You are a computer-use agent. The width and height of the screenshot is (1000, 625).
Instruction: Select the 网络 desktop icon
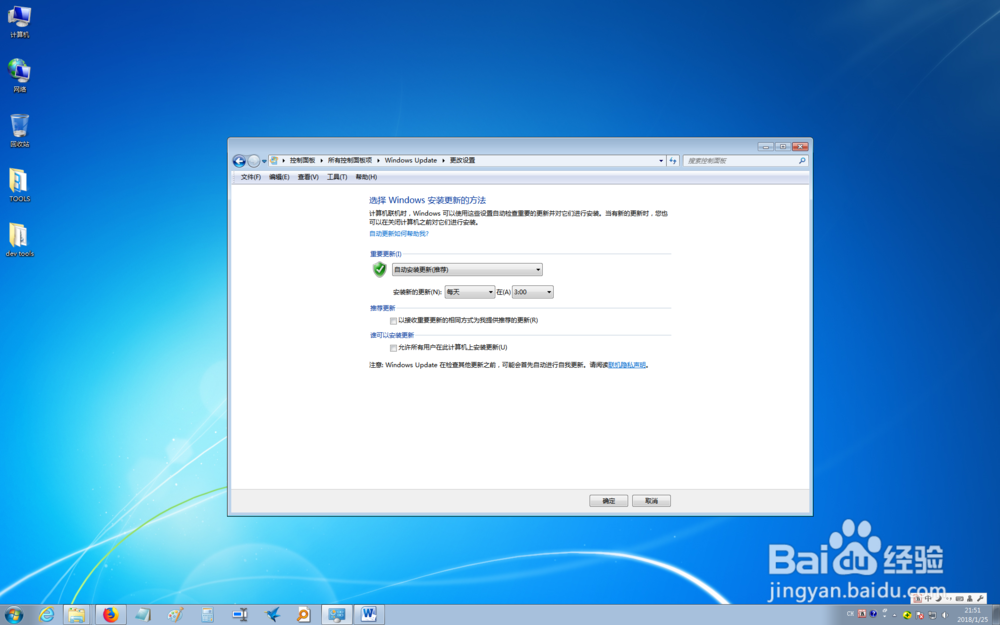[19, 76]
